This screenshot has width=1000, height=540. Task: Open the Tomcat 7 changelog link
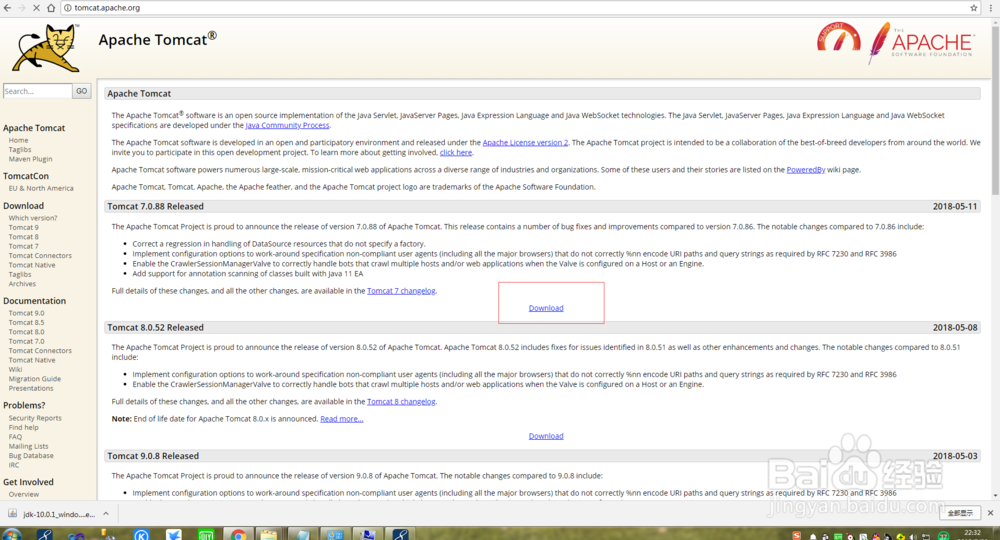tap(402, 291)
